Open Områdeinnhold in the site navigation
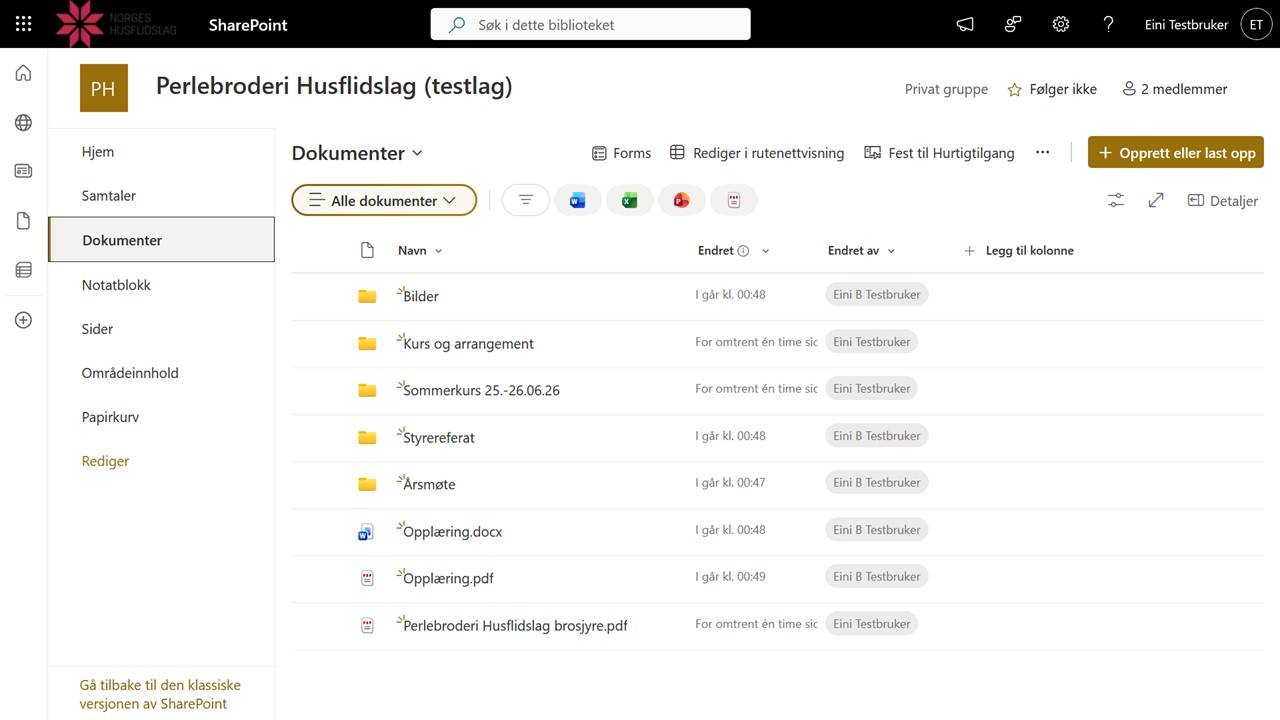This screenshot has width=1280, height=720. tap(130, 372)
